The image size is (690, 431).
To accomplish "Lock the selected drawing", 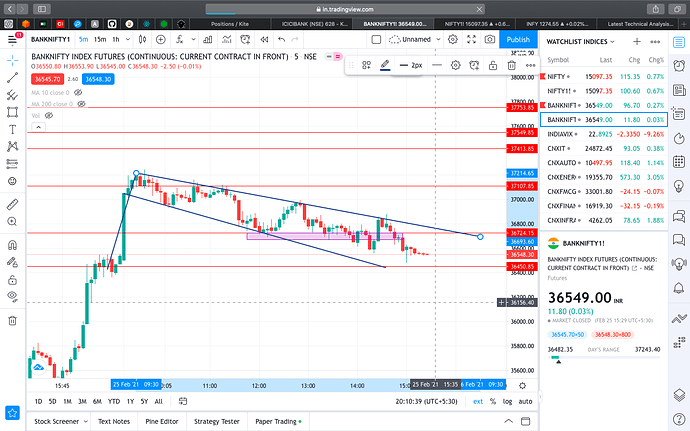I will point(493,65).
